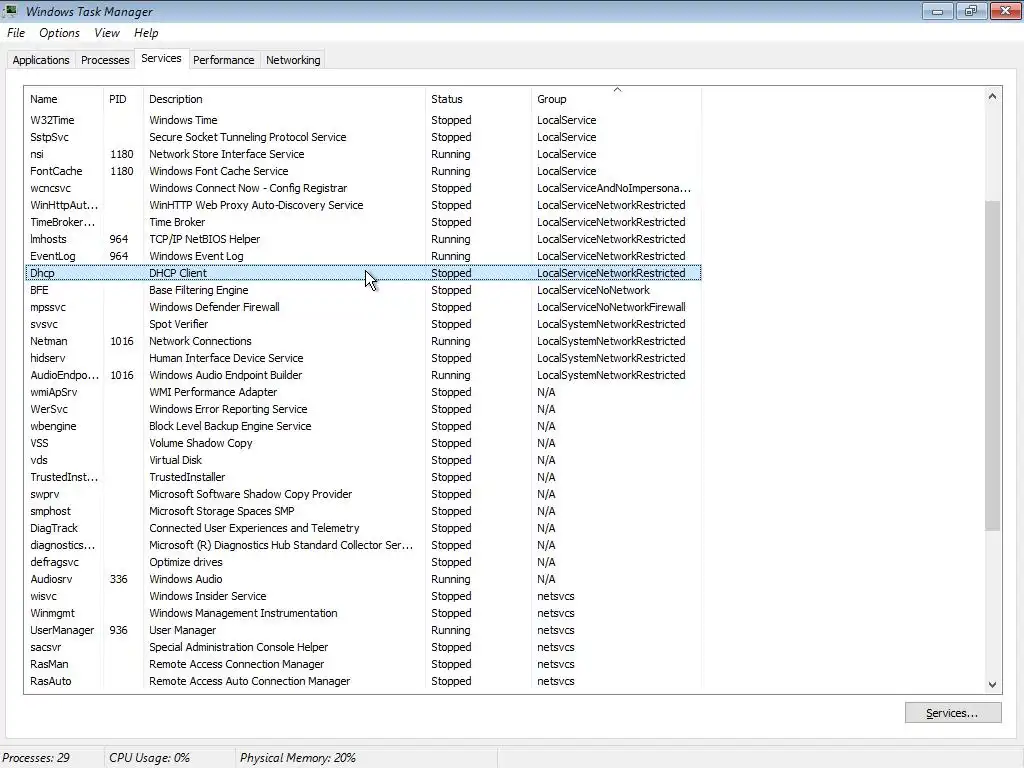Screen dimensions: 1024x768
Task: Select the mpssvc service row
Action: click(363, 307)
